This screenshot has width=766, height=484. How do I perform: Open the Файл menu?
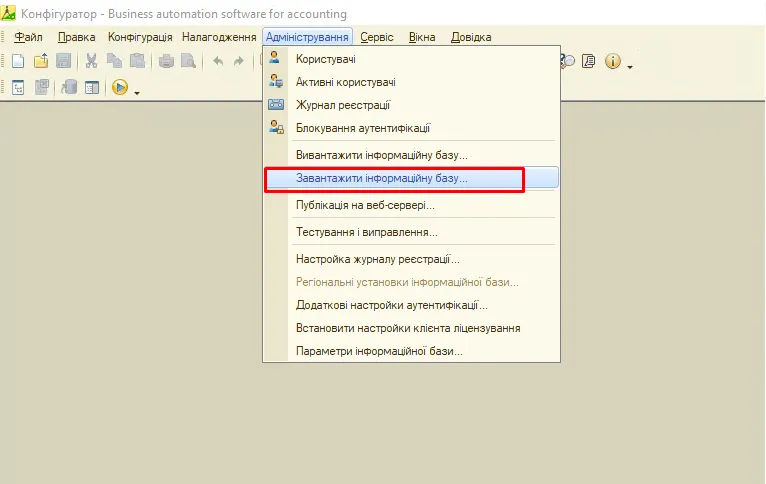point(28,37)
